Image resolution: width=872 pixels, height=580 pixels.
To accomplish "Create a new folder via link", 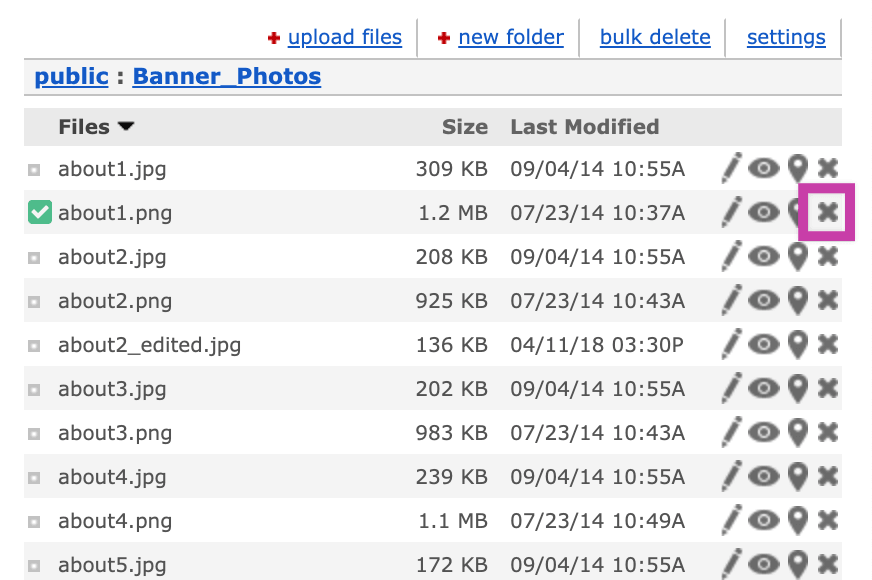I will (x=511, y=37).
